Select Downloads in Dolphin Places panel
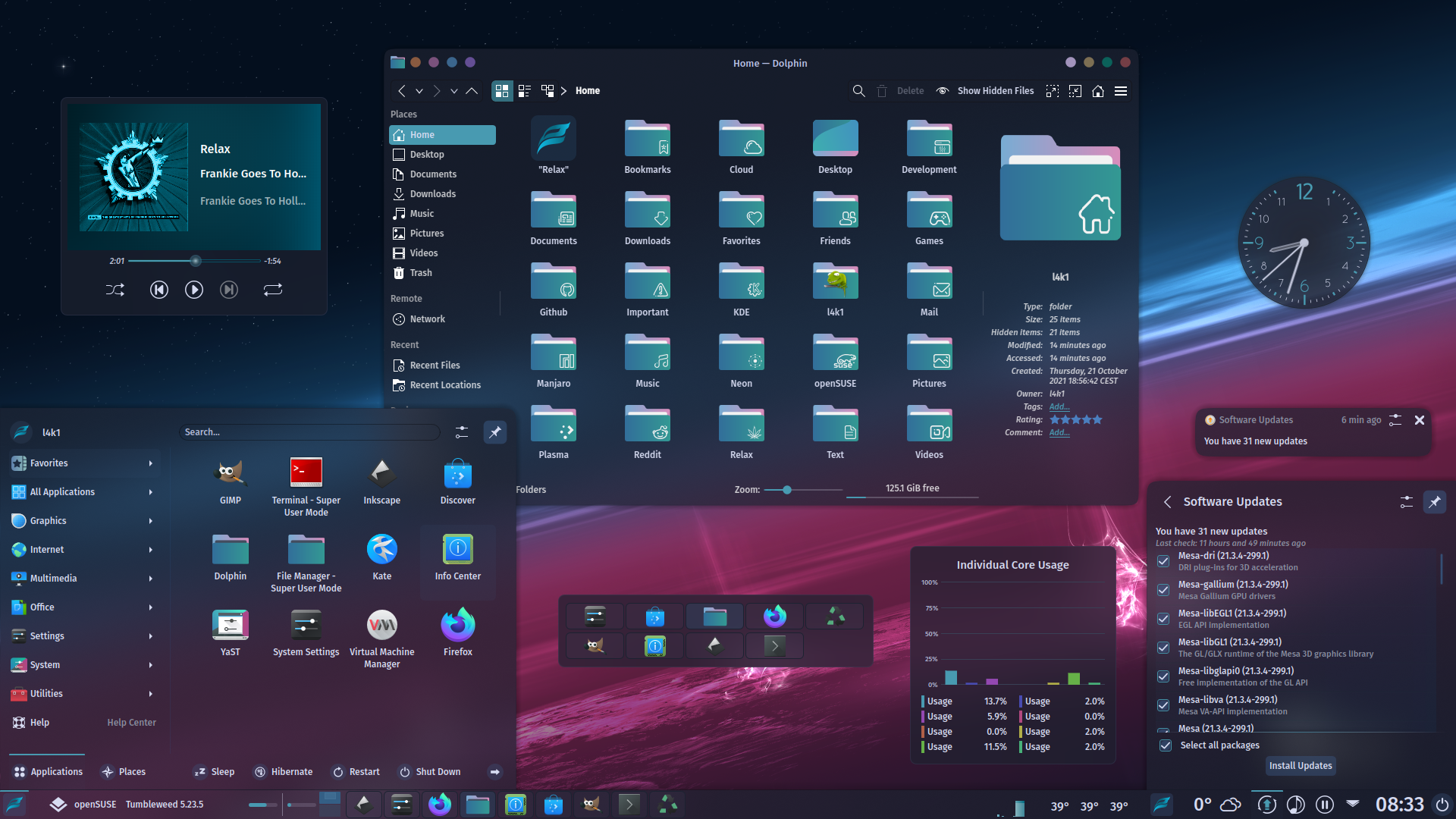Image resolution: width=1456 pixels, height=819 pixels. [x=442, y=194]
